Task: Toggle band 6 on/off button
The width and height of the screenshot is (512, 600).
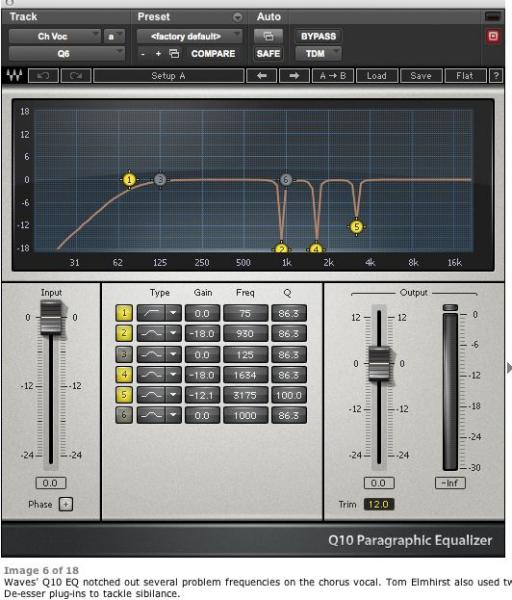Action: [124, 415]
